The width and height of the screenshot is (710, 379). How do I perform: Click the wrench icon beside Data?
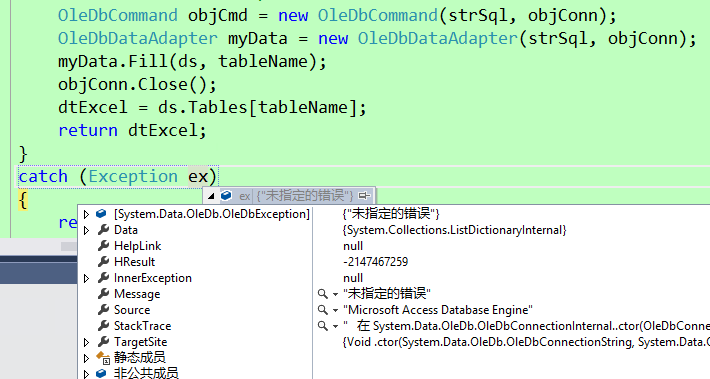pos(104,230)
